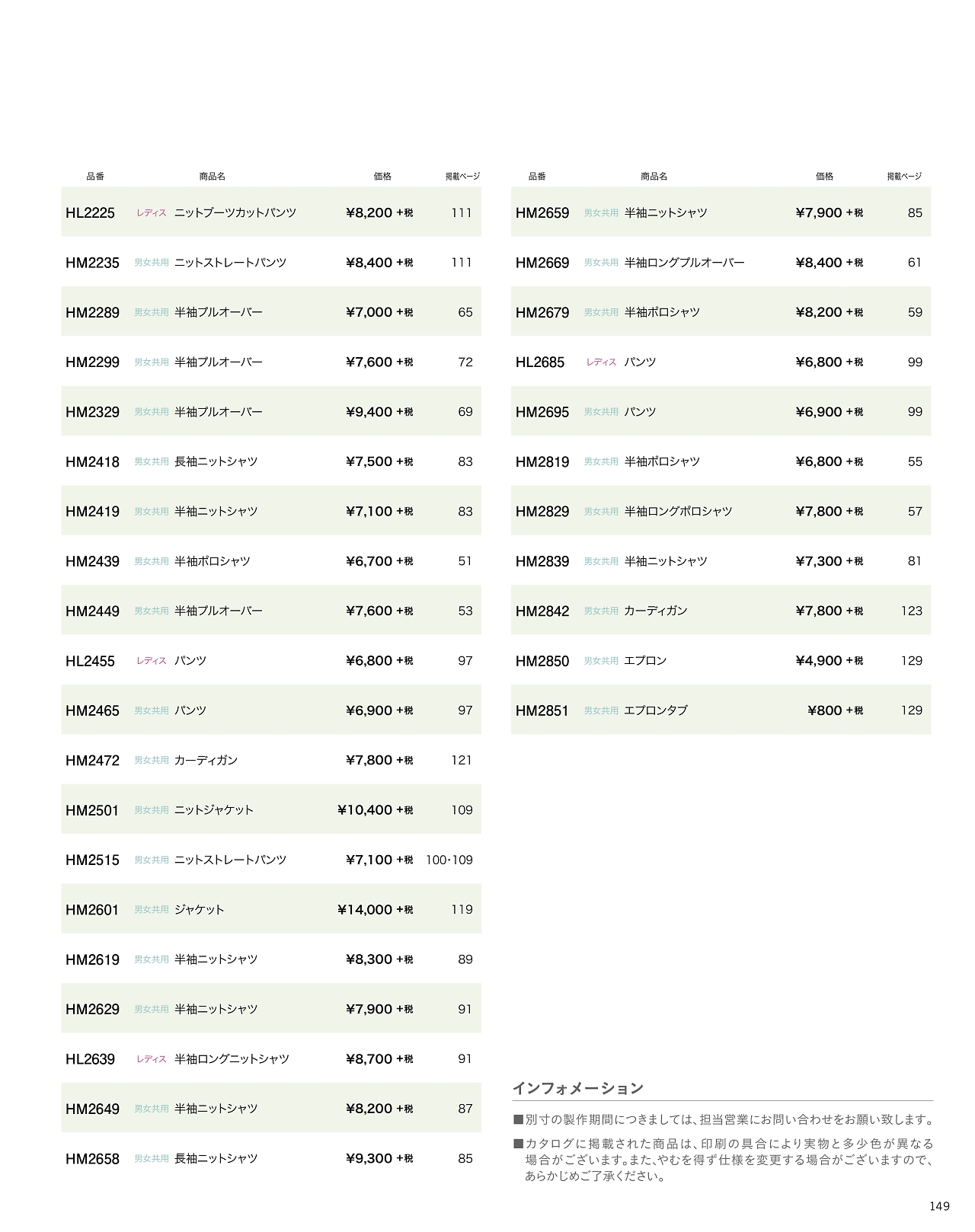This screenshot has height=1232, width=975.
Task: Open page reference 100·109 for HM2515
Action: (449, 860)
